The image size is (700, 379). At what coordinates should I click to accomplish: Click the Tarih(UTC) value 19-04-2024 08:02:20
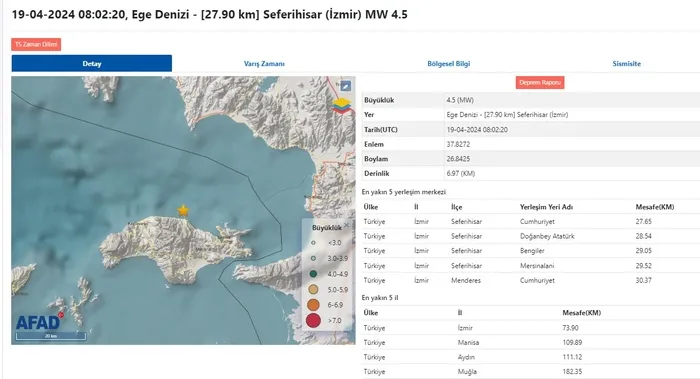(x=477, y=129)
